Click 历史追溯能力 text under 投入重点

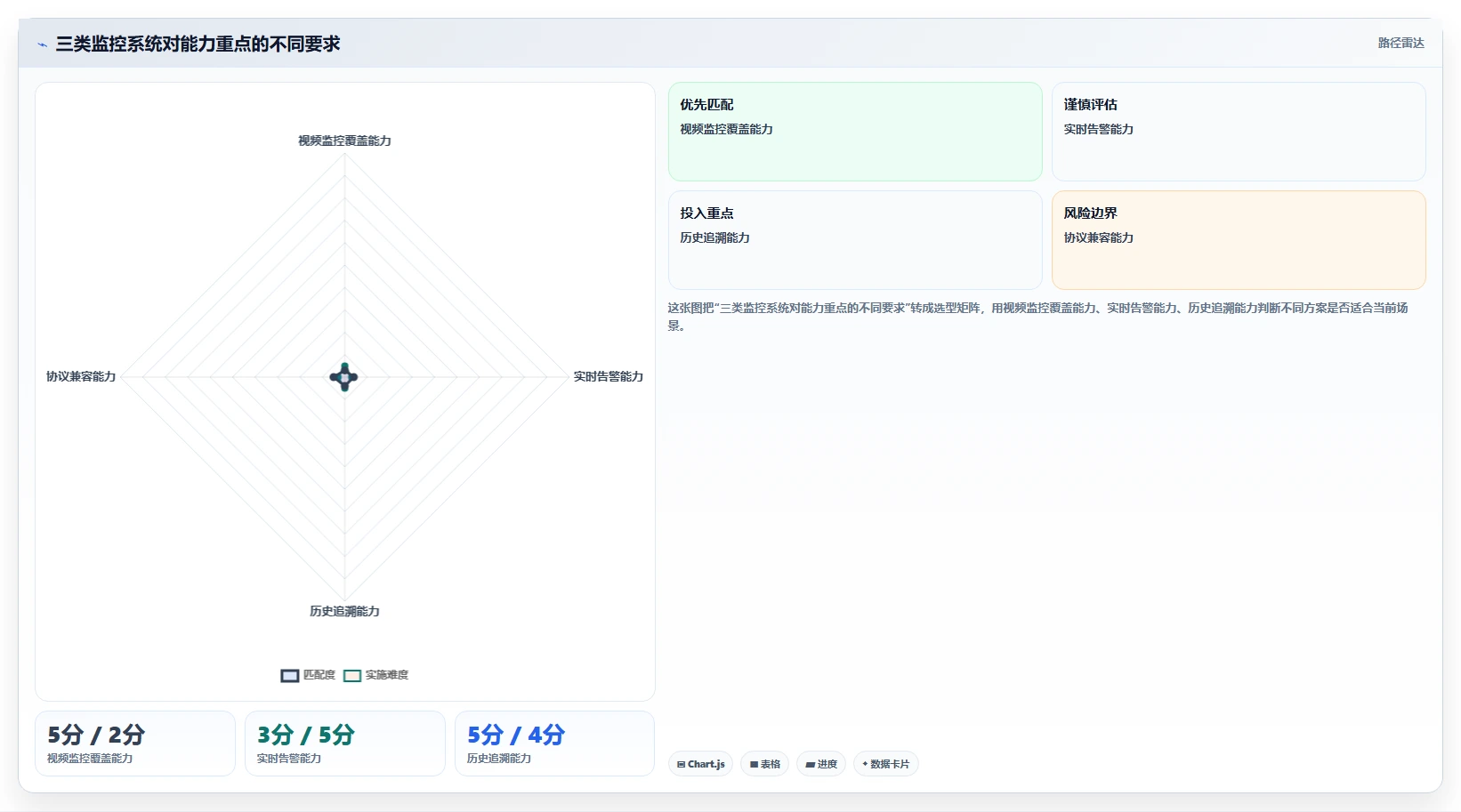coord(714,237)
